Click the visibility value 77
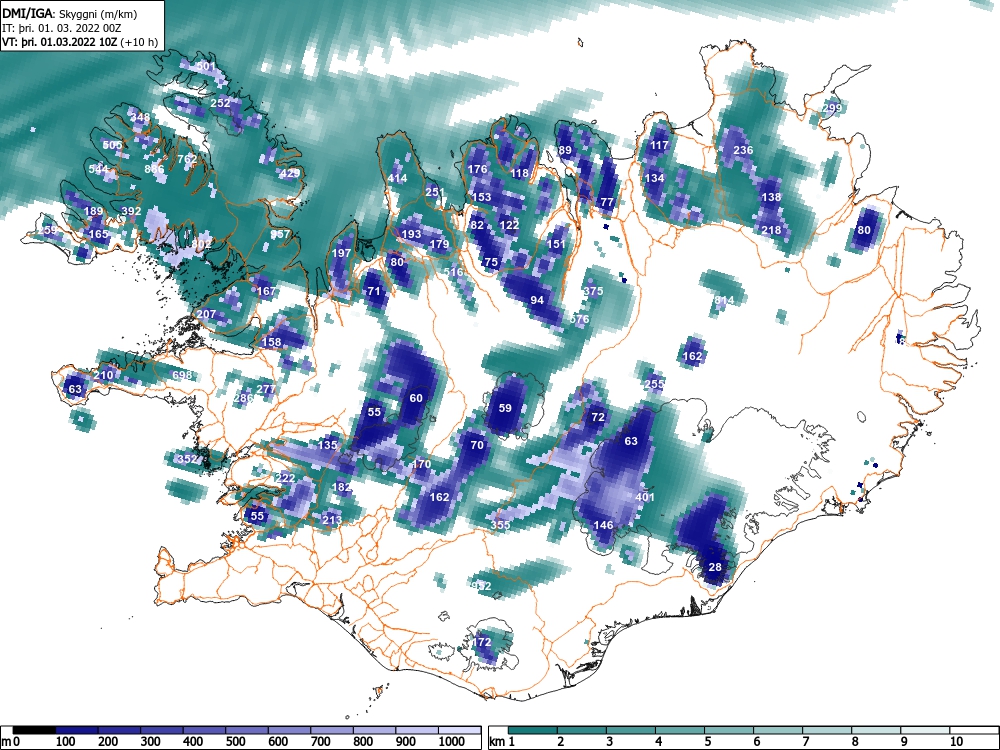The height and width of the screenshot is (750, 1000). (x=607, y=202)
